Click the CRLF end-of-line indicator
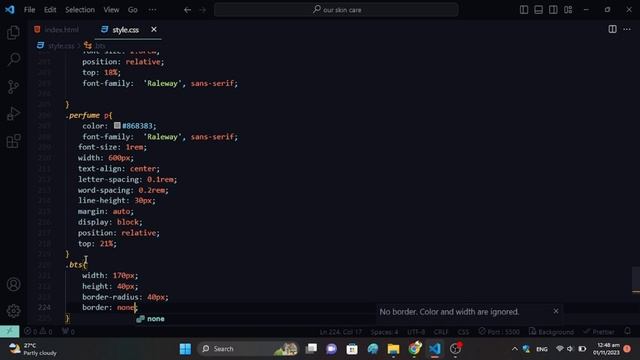The height and width of the screenshot is (360, 640). (441, 332)
